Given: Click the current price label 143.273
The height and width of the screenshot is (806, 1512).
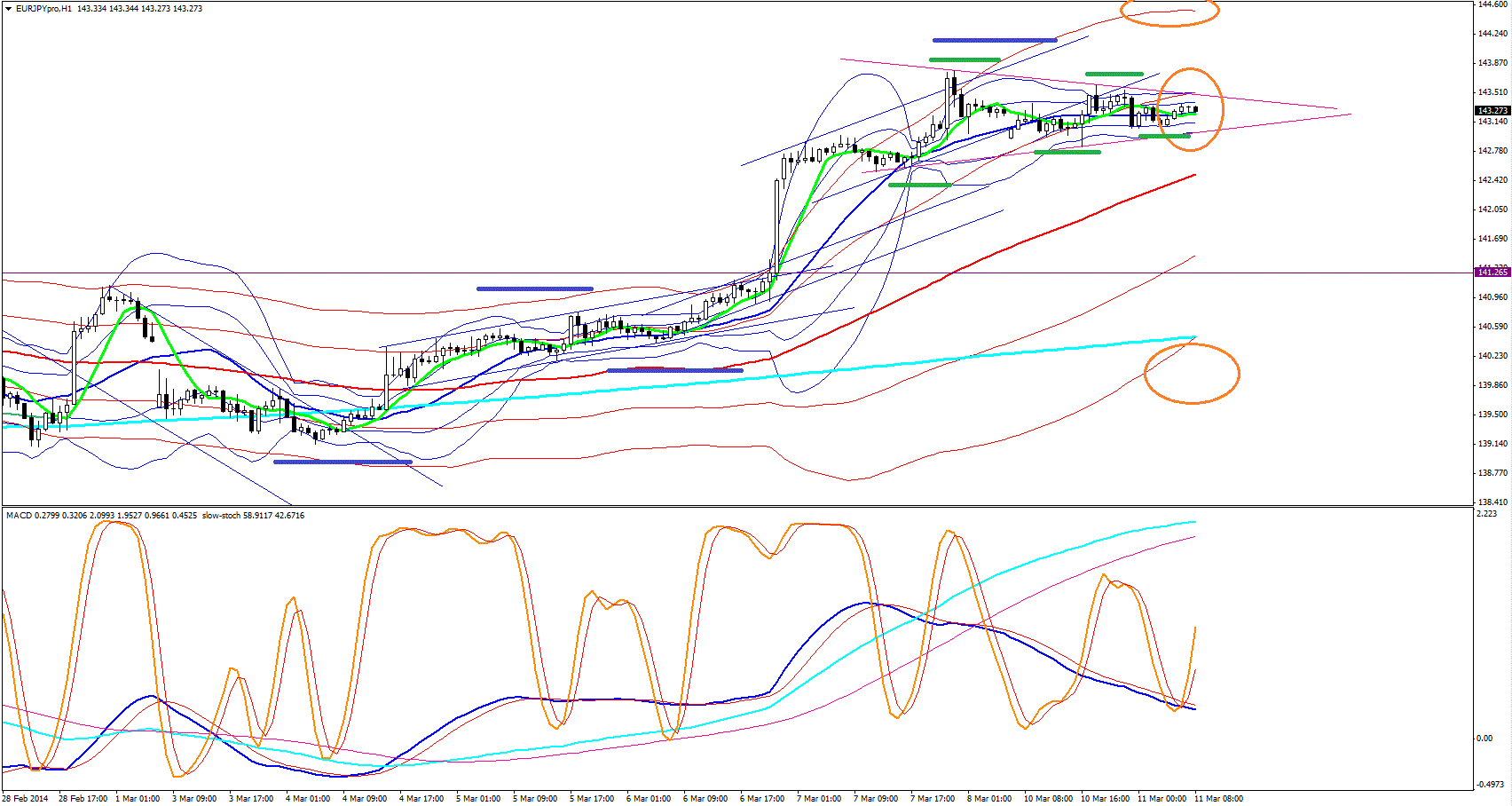Looking at the screenshot, I should coord(1492,110).
